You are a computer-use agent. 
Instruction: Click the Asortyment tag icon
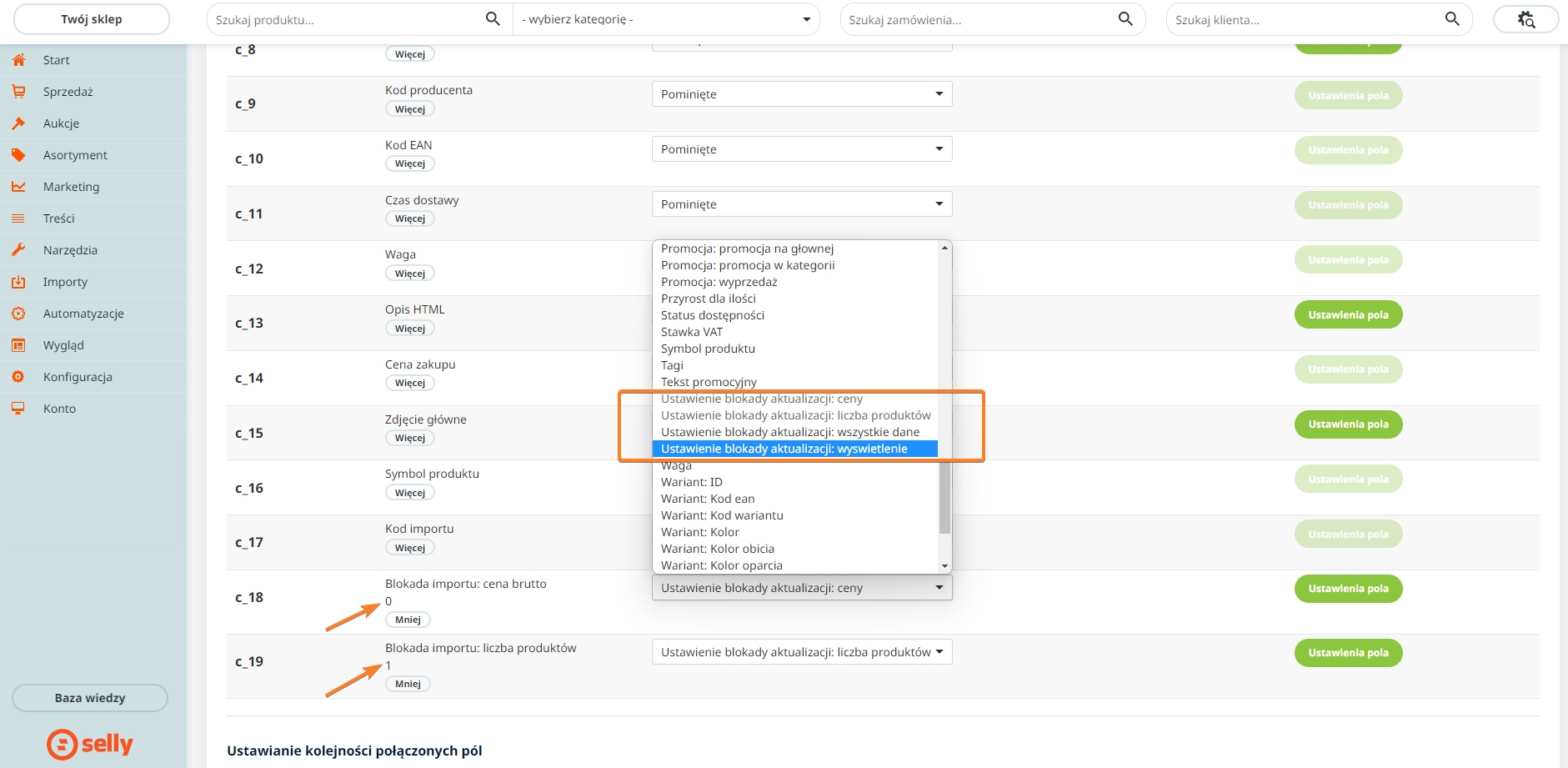tap(18, 155)
